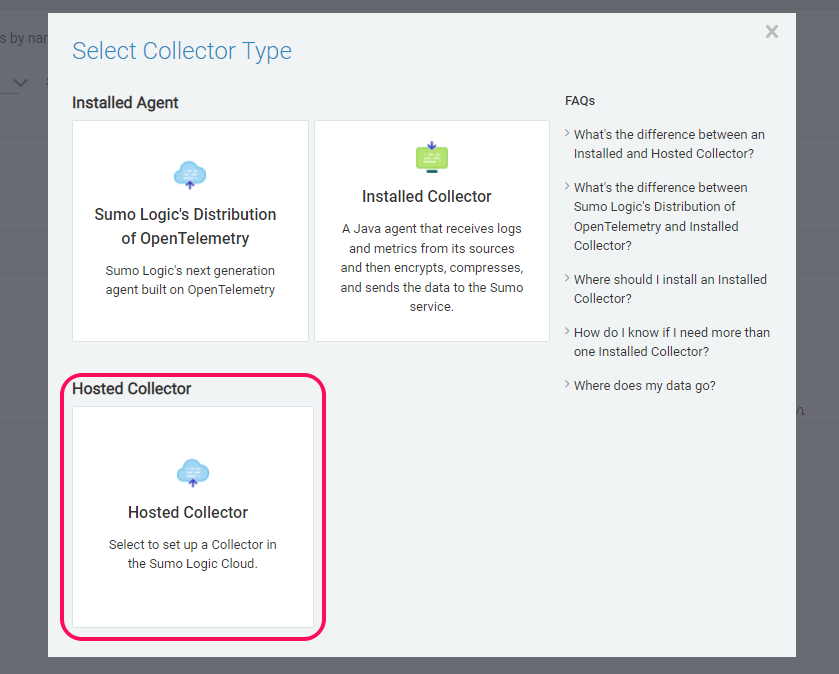
Task: Click the Hosted Collector cloud icon
Action: point(193,473)
